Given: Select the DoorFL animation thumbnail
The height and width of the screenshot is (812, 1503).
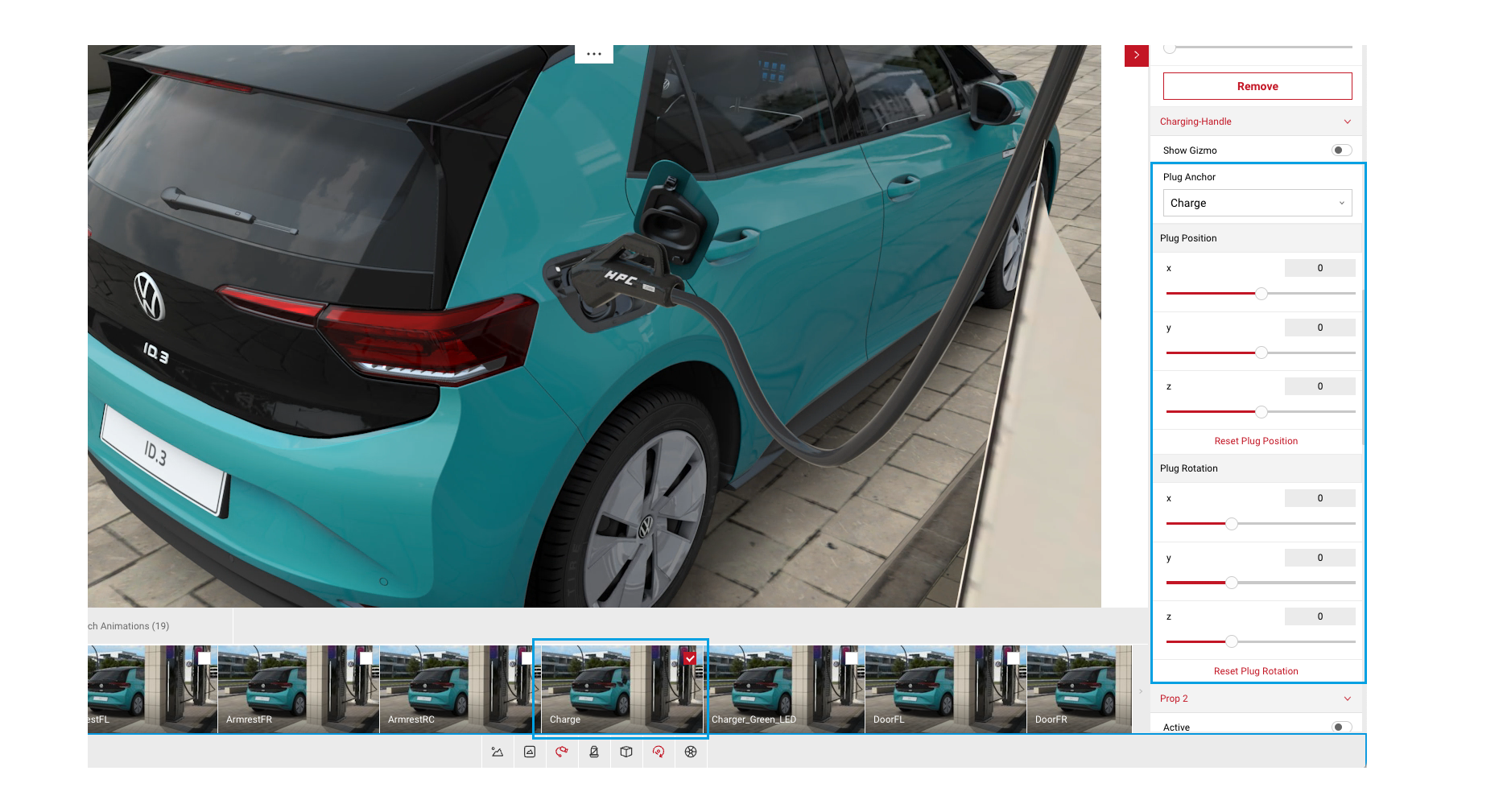Looking at the screenshot, I should pos(945,689).
